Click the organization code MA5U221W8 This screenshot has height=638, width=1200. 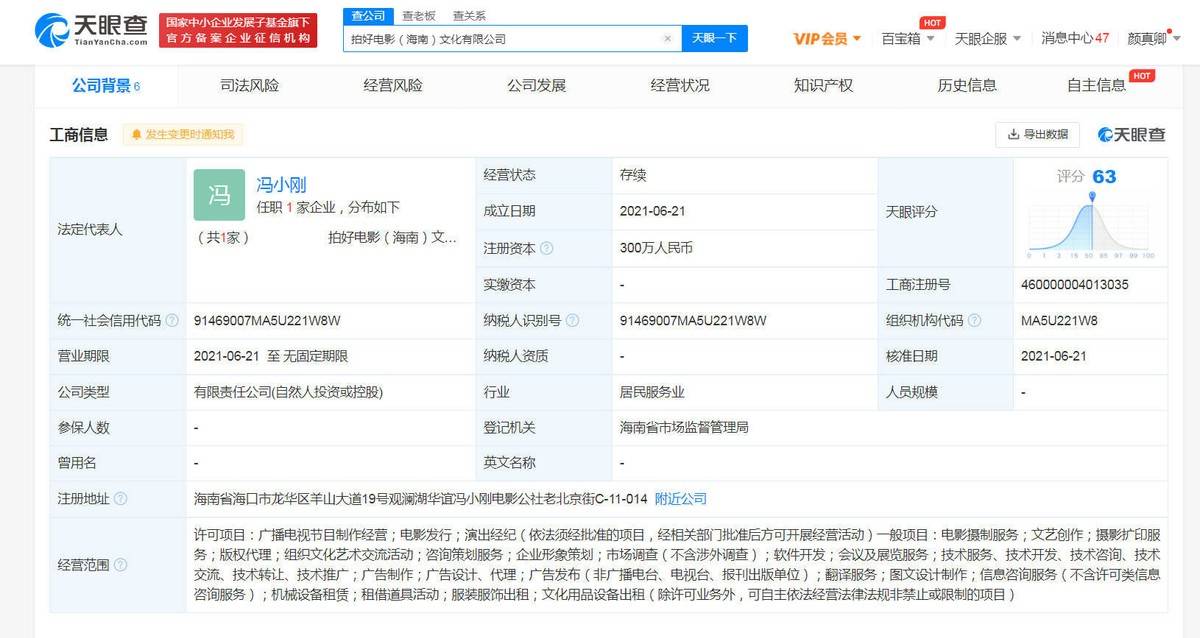pyautogui.click(x=1059, y=321)
